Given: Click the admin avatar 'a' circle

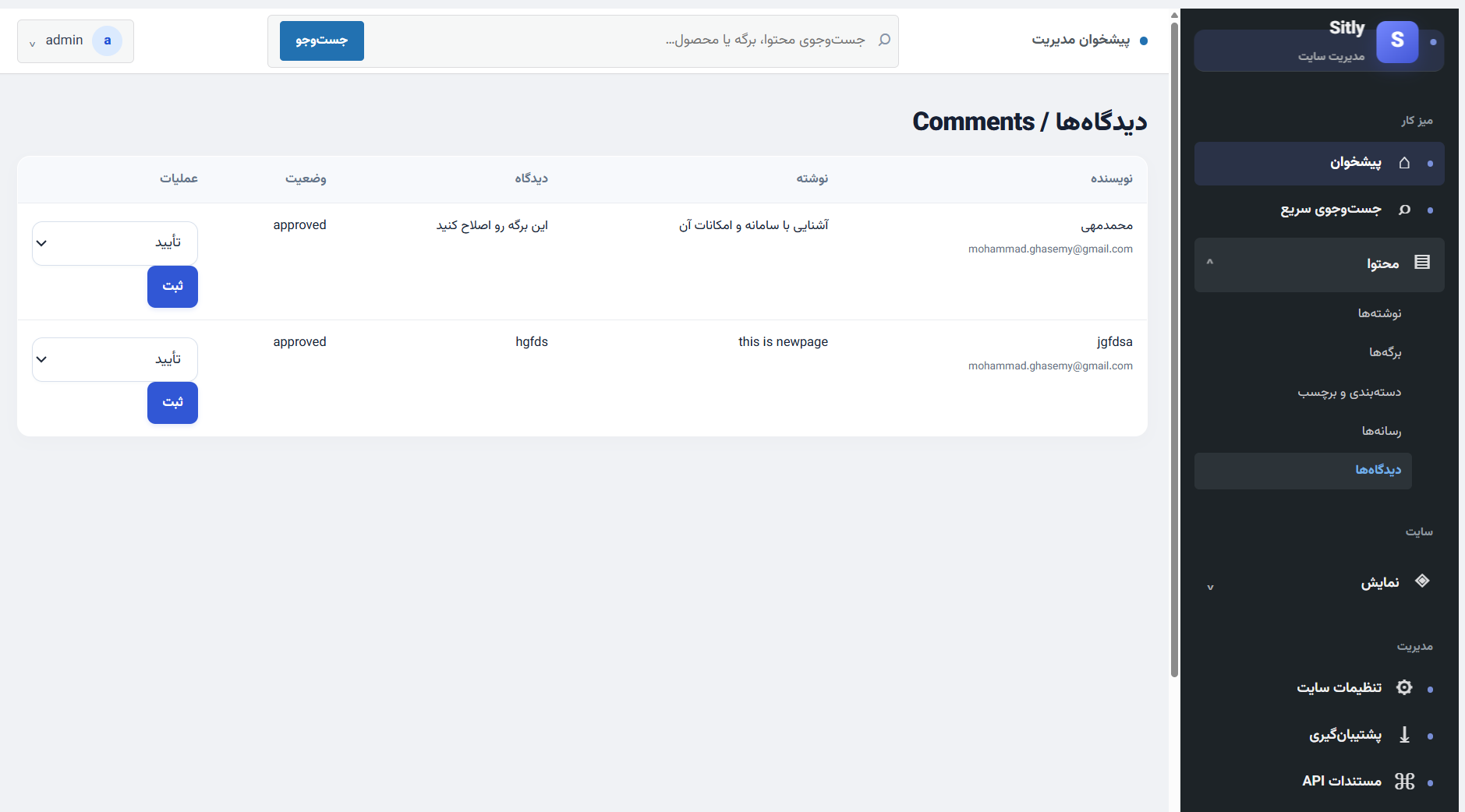Looking at the screenshot, I should pyautogui.click(x=108, y=41).
